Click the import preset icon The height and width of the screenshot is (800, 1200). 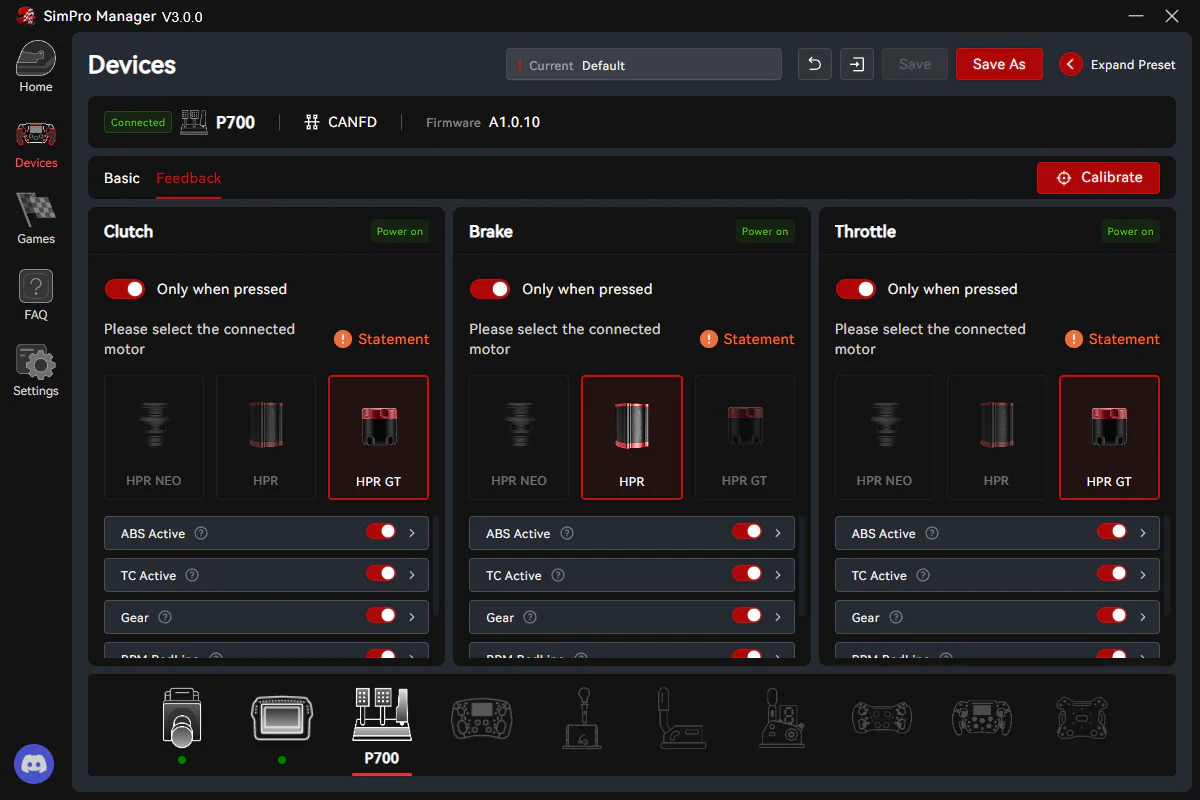pos(857,64)
